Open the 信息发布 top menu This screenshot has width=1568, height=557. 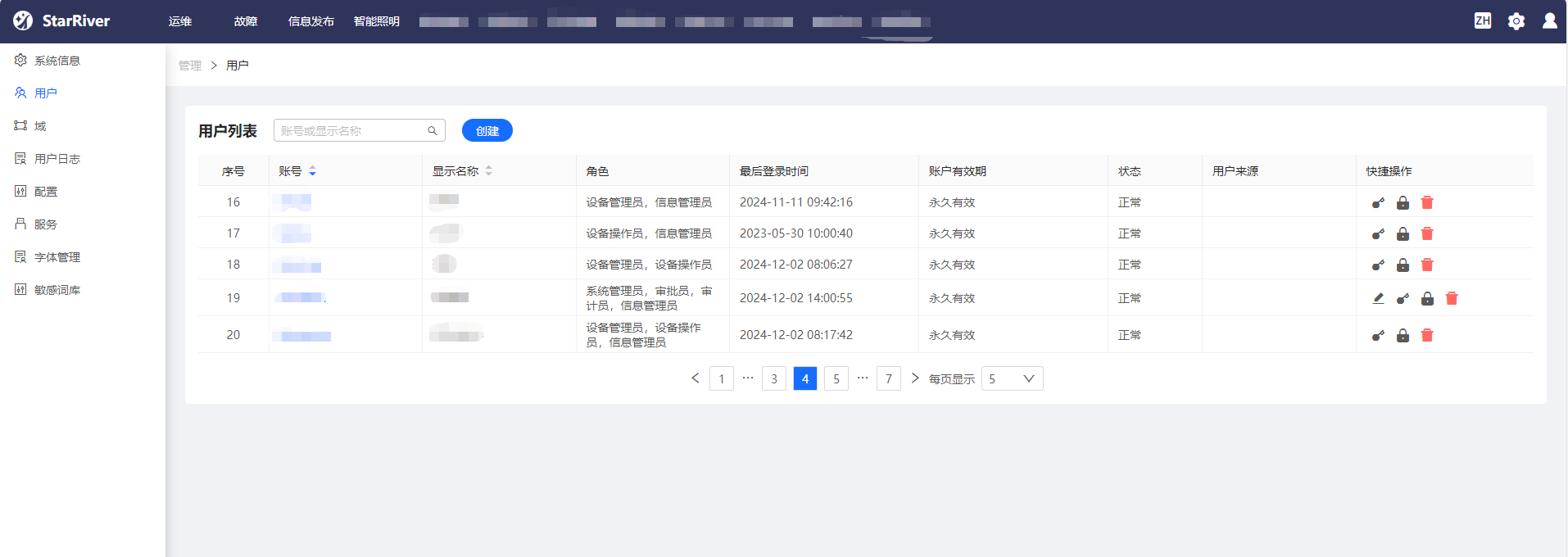point(311,21)
